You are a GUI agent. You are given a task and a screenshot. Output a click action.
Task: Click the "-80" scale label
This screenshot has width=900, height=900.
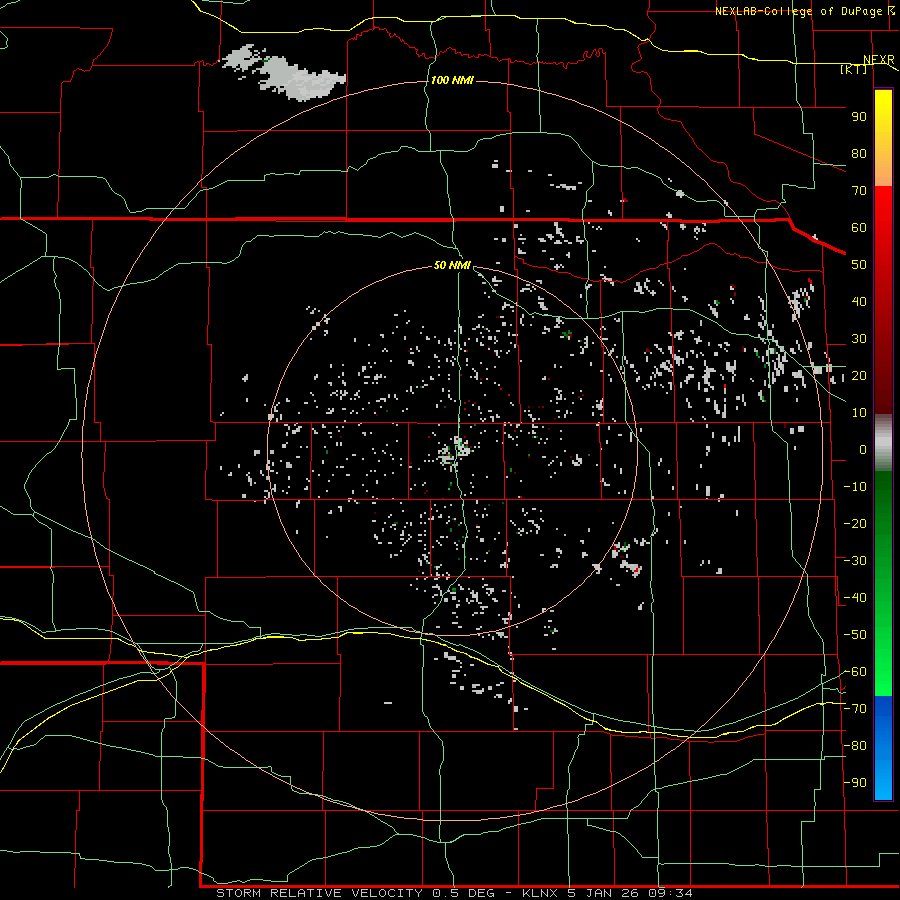coord(855,746)
